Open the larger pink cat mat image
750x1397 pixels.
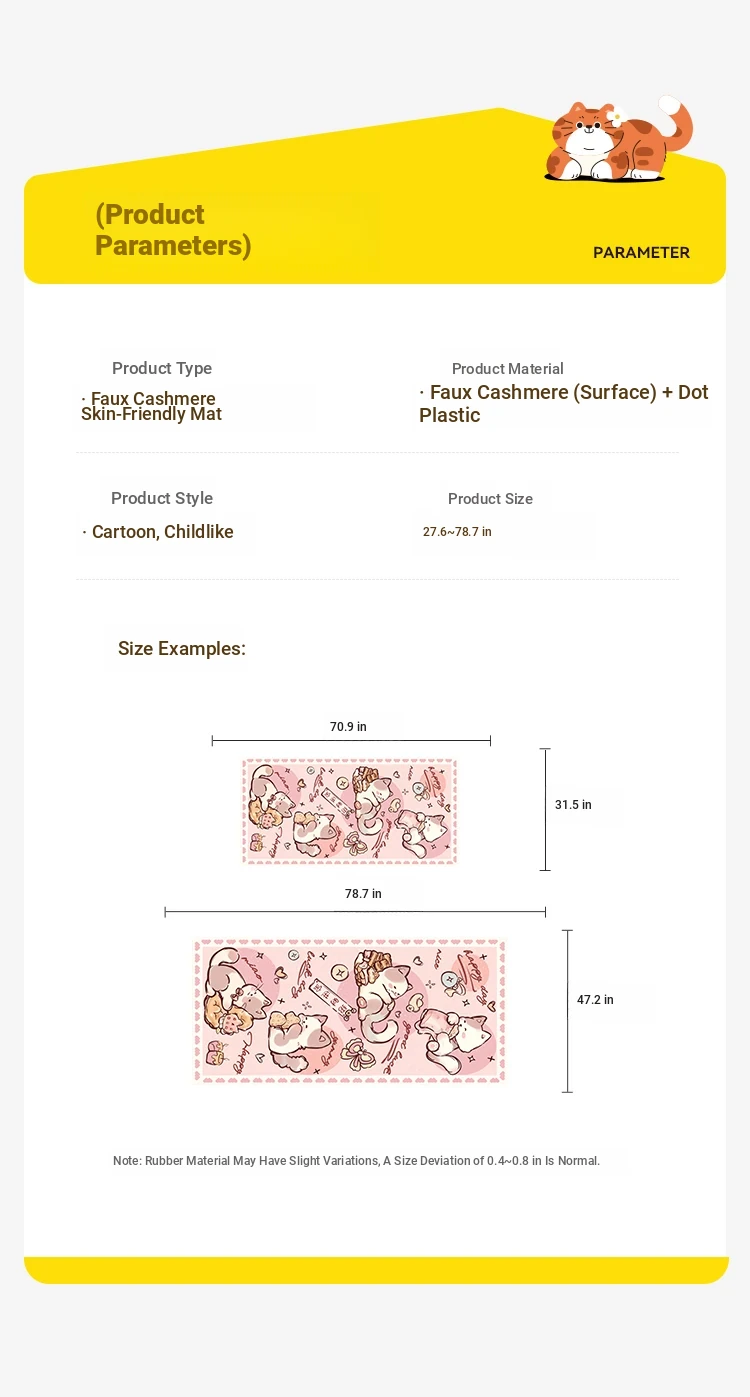coord(350,1010)
